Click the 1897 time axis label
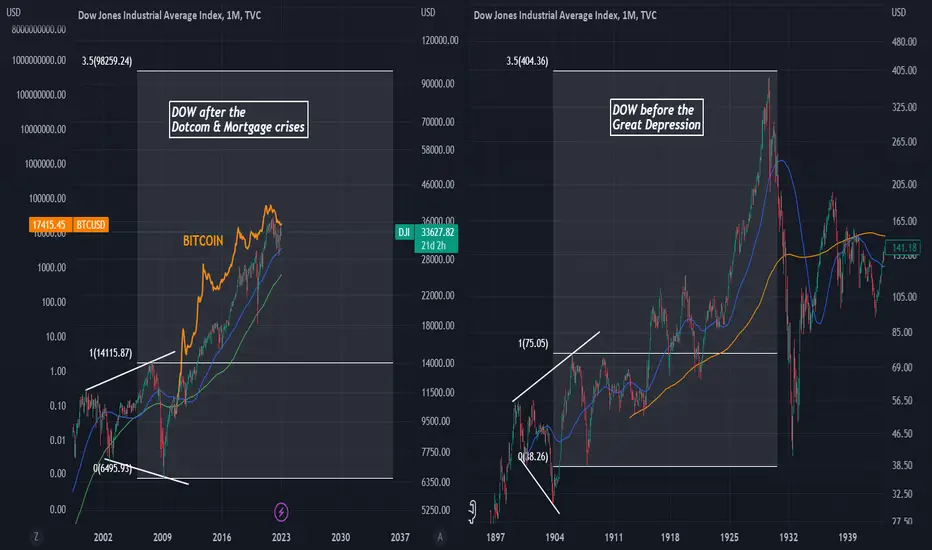This screenshot has width=932, height=550. (x=496, y=537)
